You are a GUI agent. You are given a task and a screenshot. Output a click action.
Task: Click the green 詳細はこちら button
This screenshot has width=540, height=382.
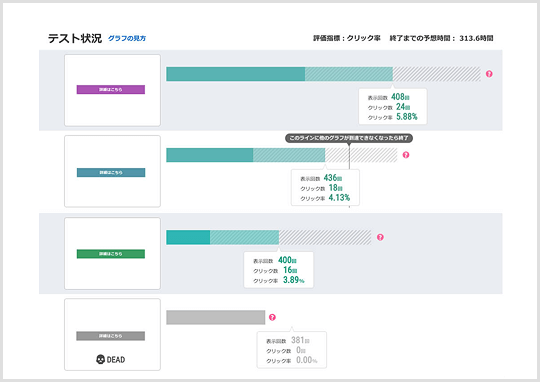click(x=111, y=254)
